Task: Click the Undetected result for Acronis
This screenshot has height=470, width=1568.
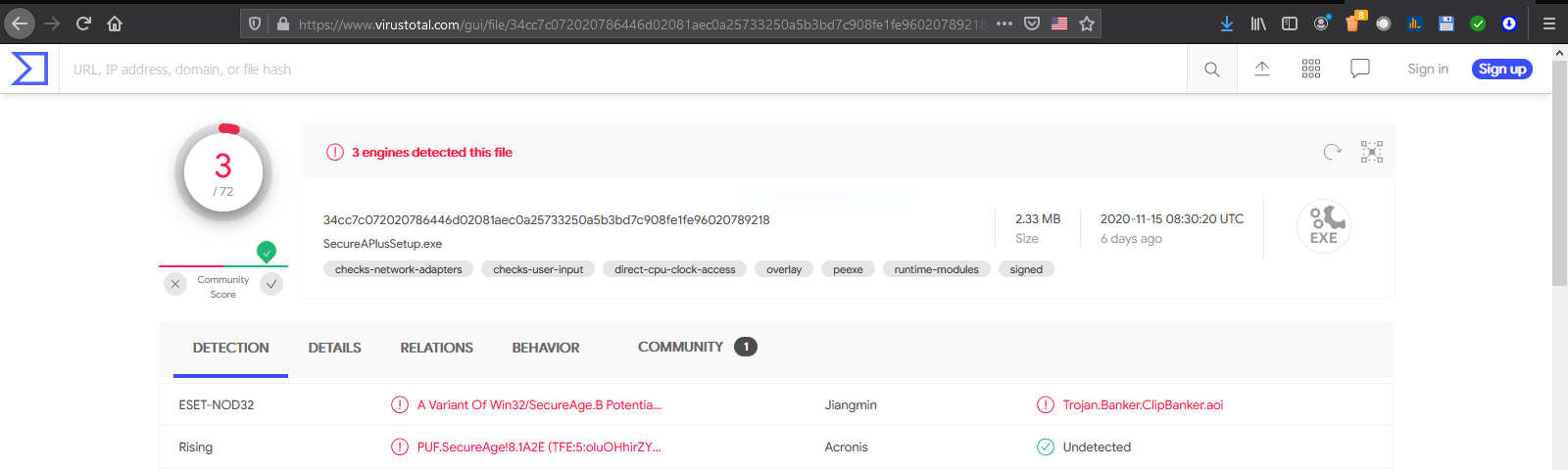Action: pos(1097,446)
